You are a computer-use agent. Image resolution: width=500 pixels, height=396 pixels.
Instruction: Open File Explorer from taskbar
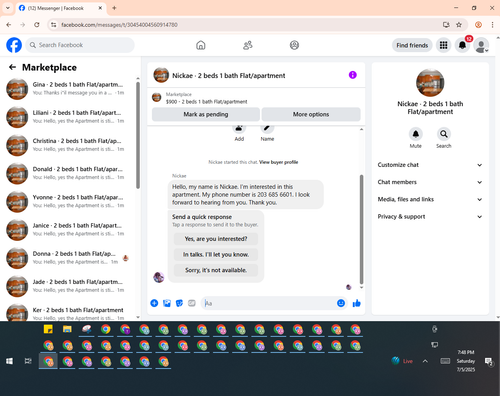coord(67,329)
